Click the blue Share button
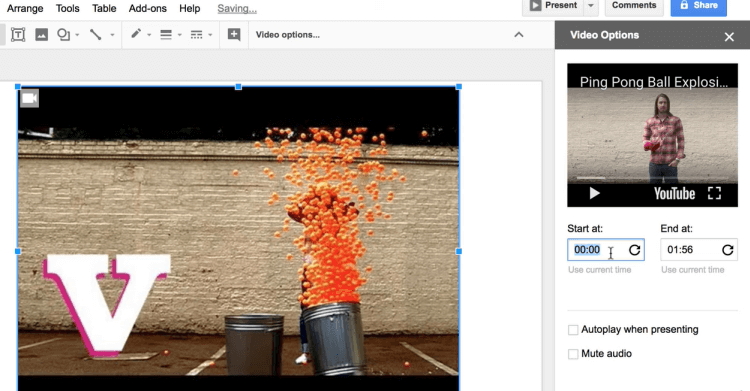 point(698,6)
